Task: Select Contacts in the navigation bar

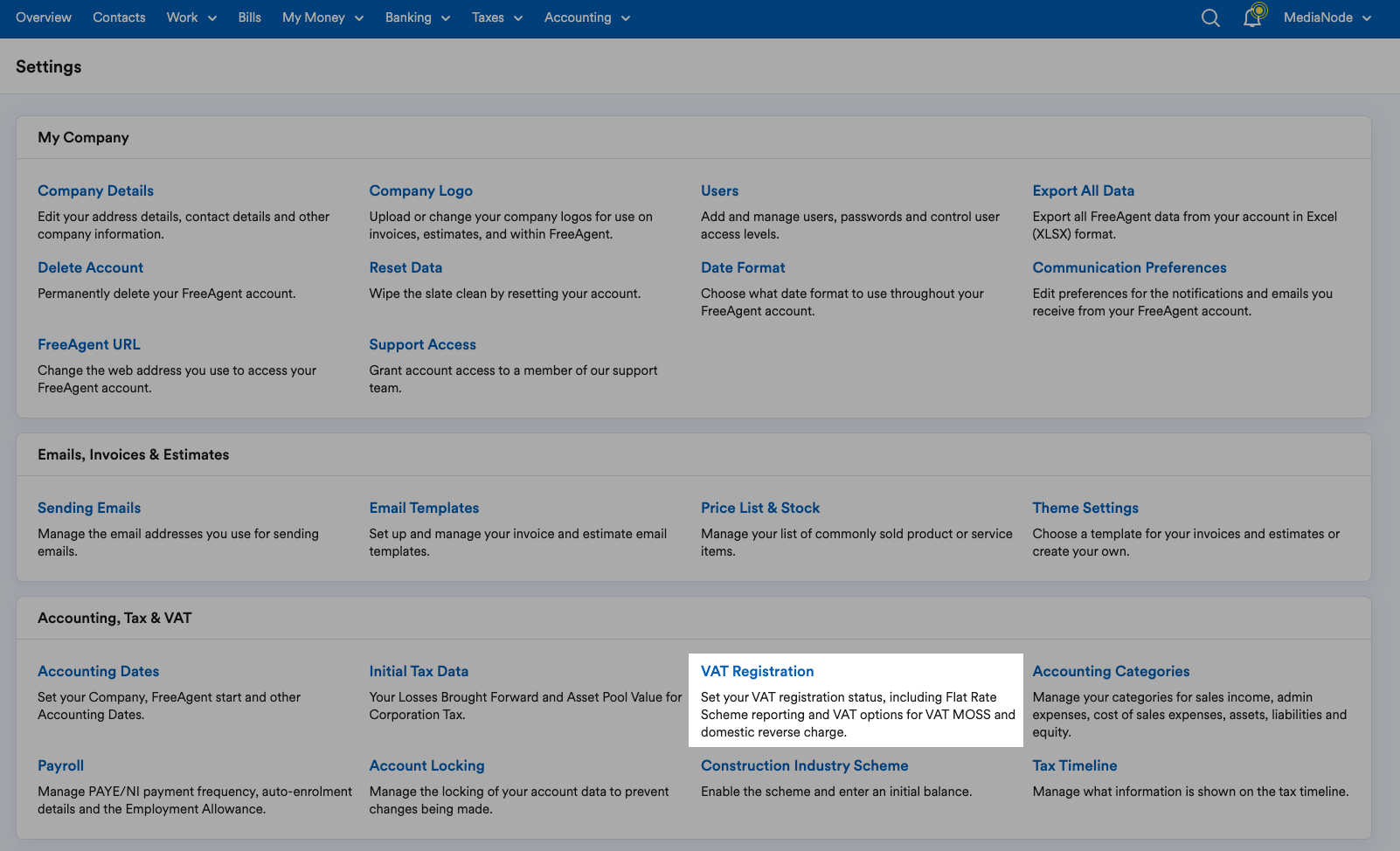Action: tap(119, 17)
